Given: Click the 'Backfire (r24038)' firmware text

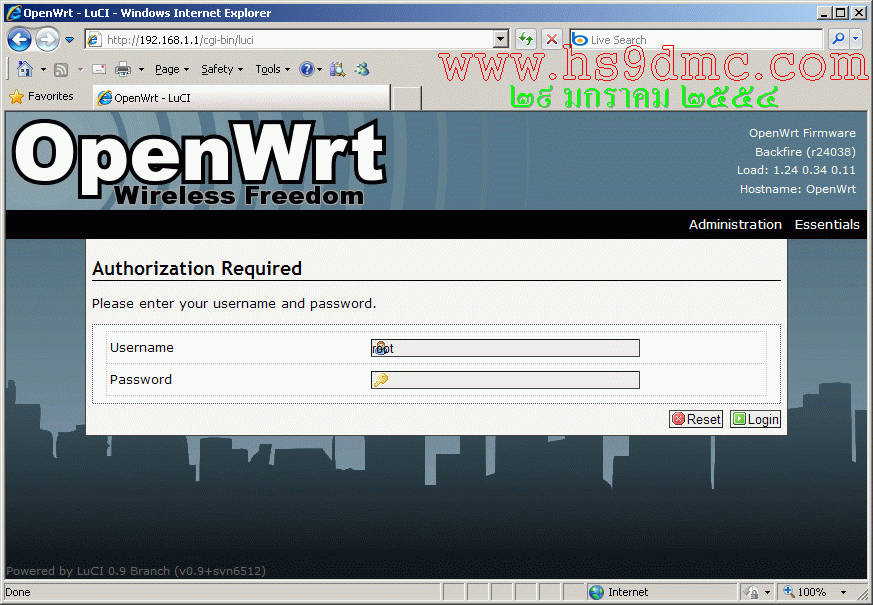Looking at the screenshot, I should point(805,152).
